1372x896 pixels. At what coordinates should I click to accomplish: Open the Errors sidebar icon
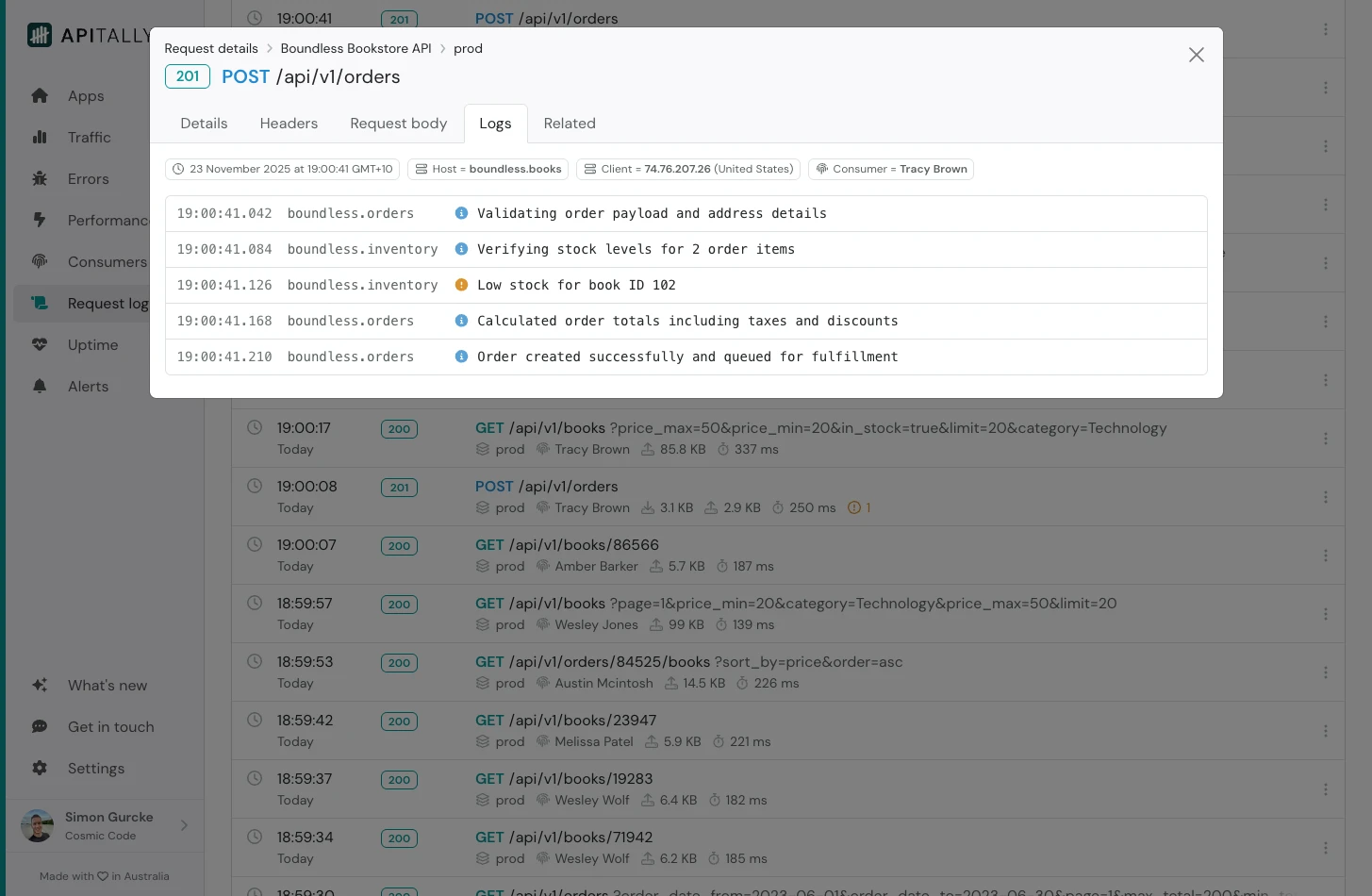[40, 178]
